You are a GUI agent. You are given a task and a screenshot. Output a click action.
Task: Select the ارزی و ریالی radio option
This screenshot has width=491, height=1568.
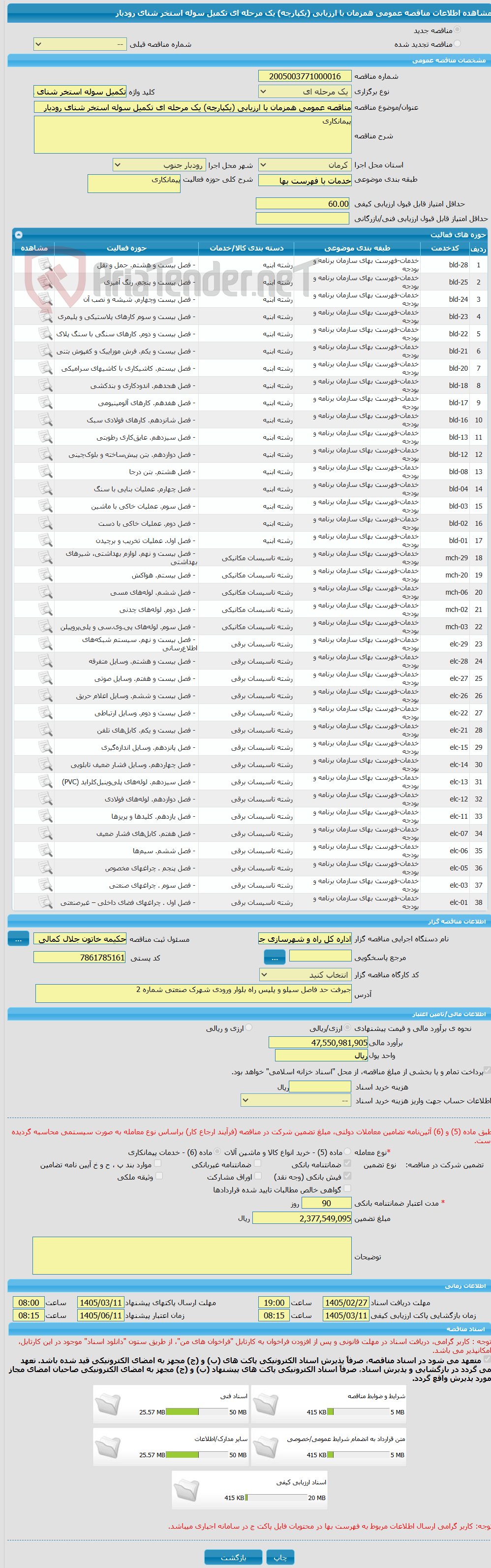pos(248,1027)
